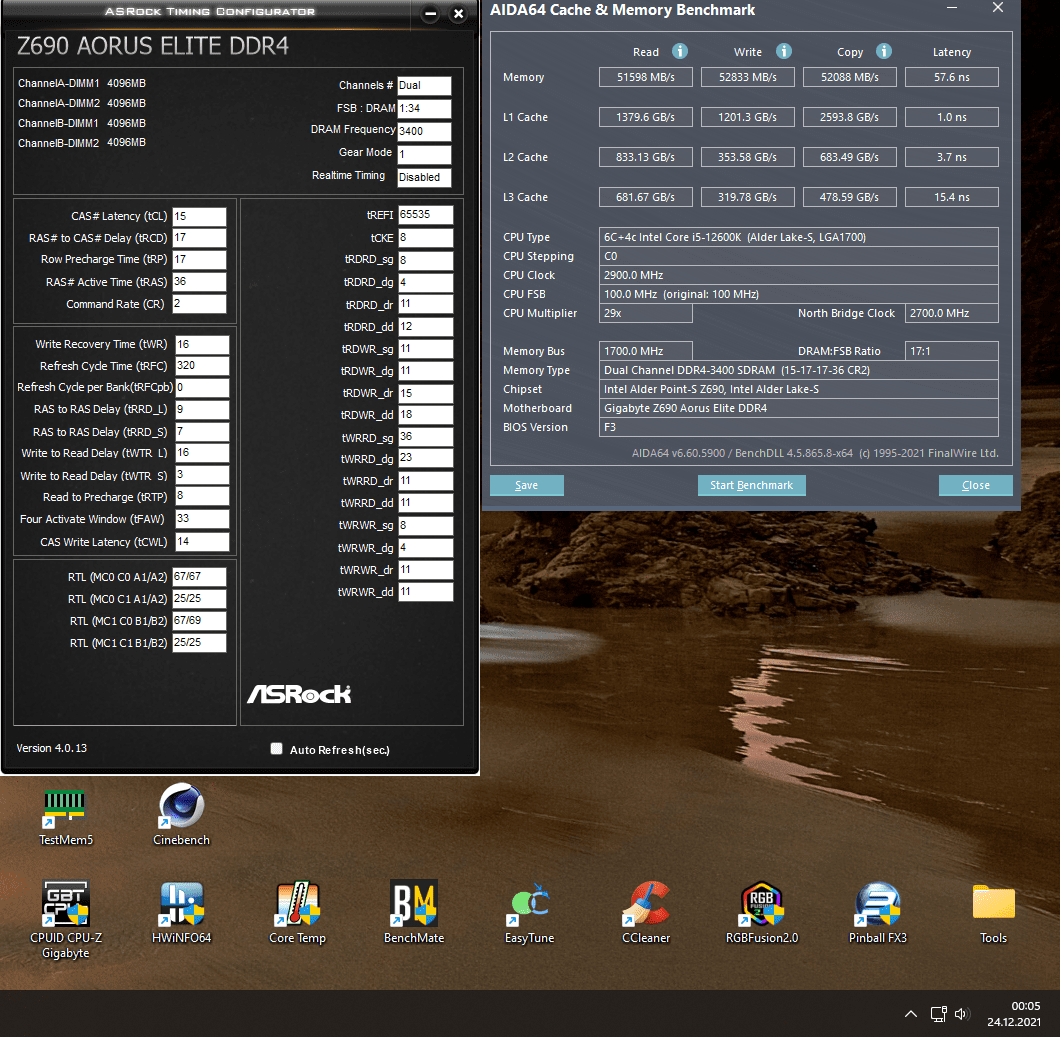Click the Channels # field showing Dual

[424, 85]
